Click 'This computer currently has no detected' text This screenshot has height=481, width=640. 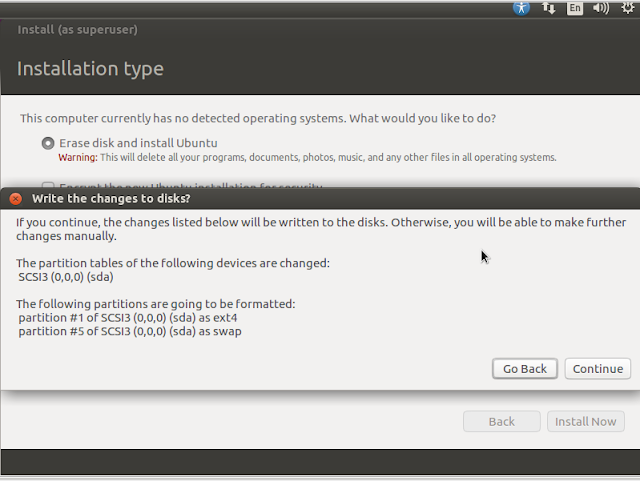[x=258, y=118]
